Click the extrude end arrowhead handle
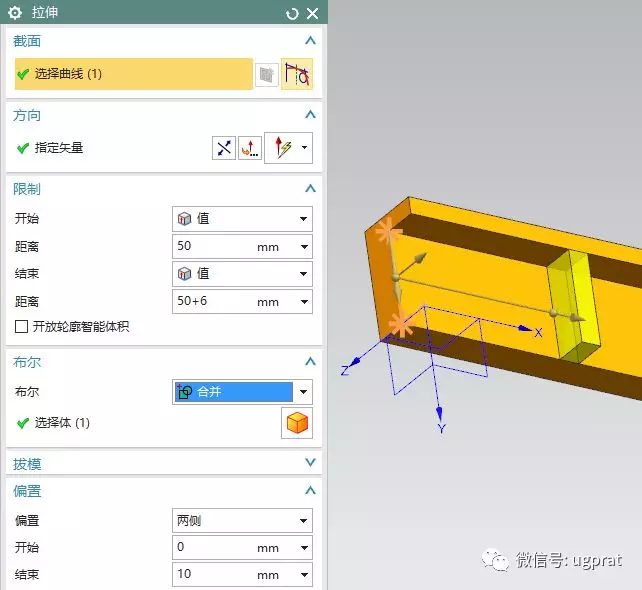 coord(579,318)
